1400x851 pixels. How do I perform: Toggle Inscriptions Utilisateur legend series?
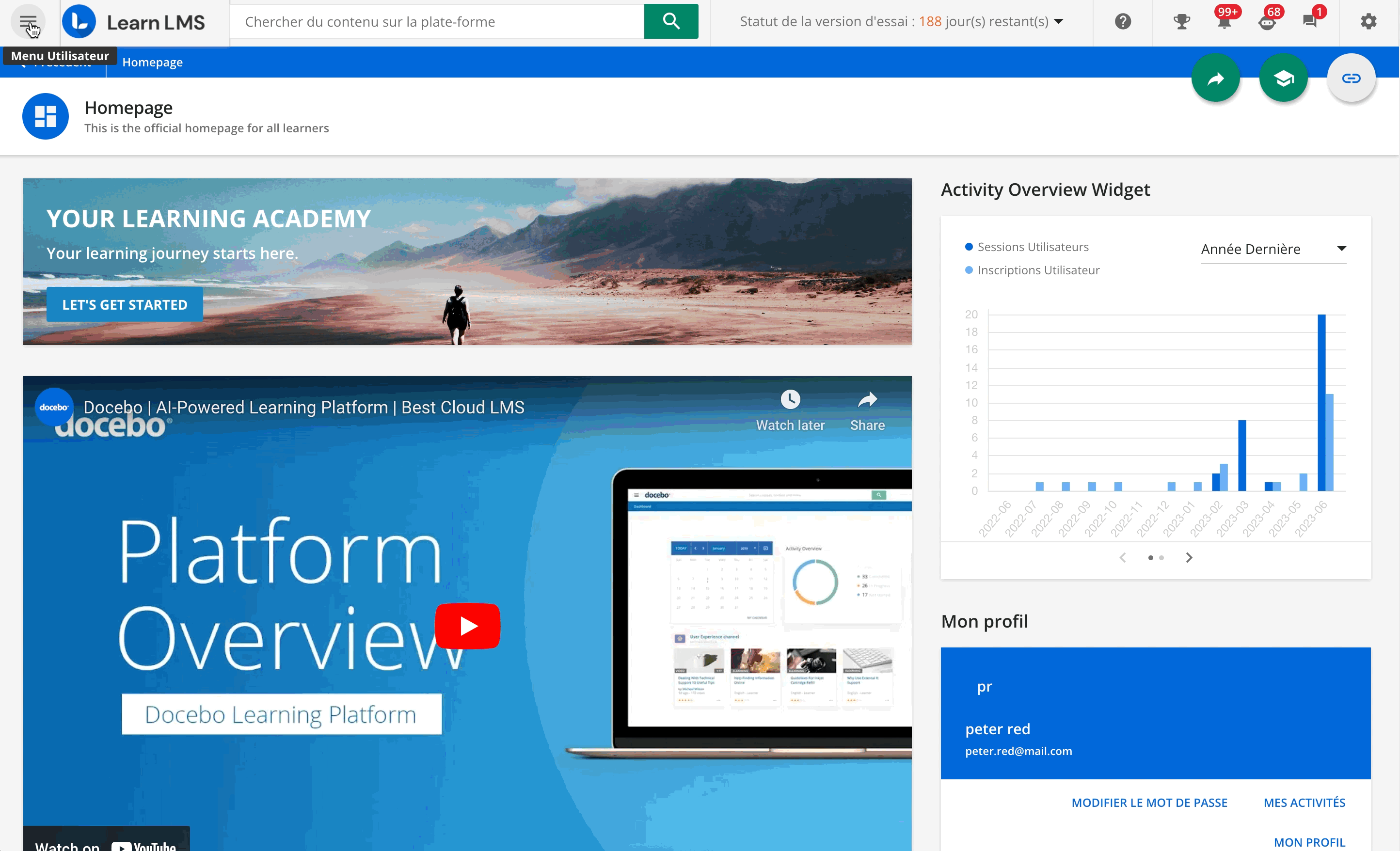pos(1037,270)
